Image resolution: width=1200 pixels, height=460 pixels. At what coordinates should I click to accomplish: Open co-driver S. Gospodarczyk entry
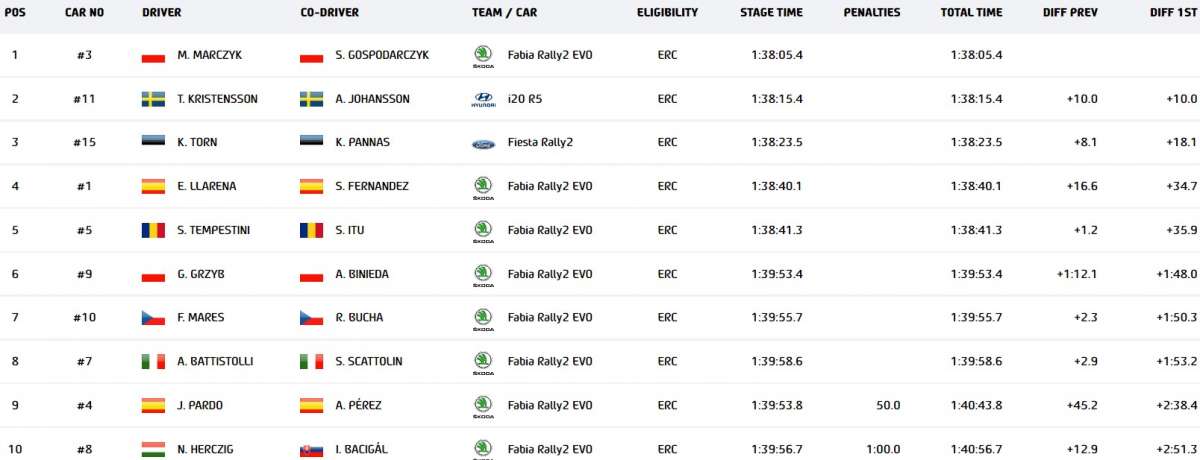click(x=382, y=56)
